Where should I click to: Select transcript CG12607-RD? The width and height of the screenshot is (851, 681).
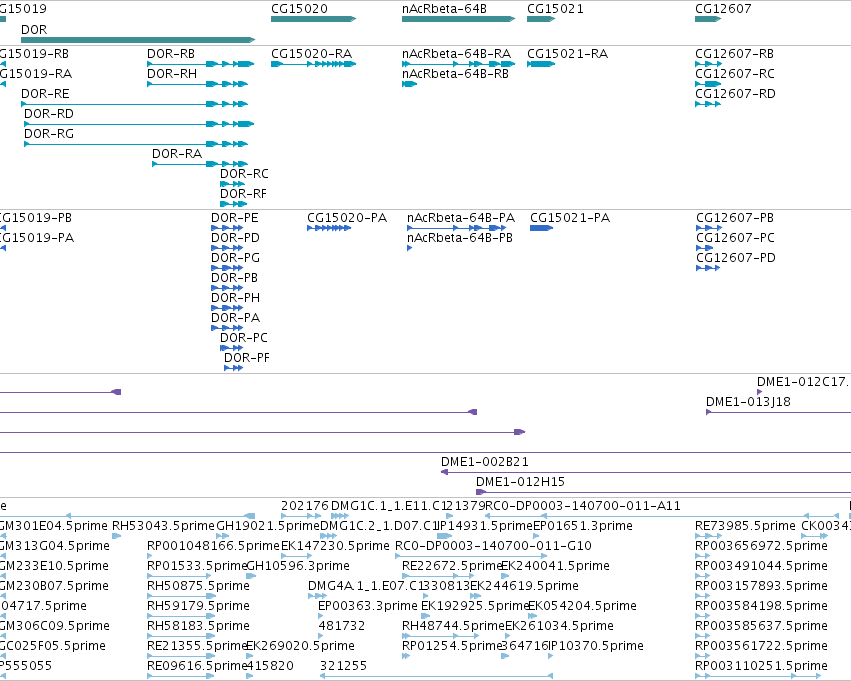[708, 104]
